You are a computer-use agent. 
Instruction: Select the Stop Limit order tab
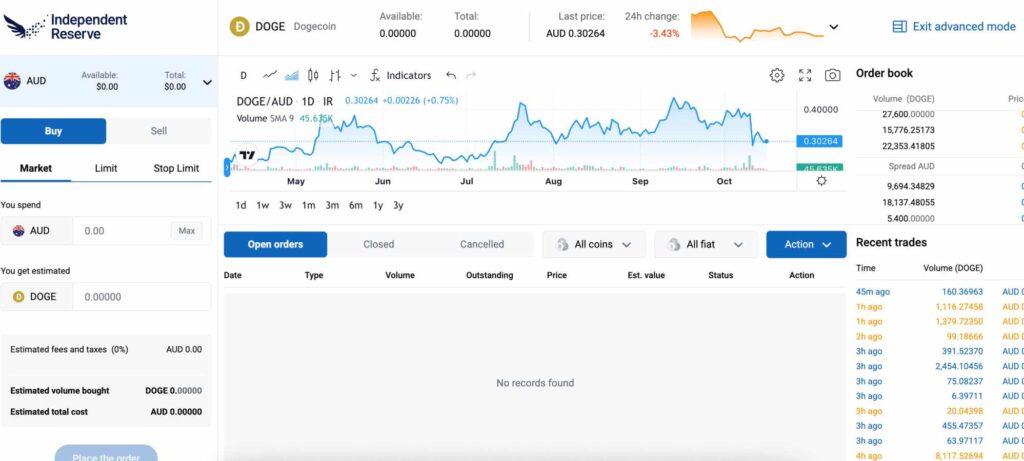pyautogui.click(x=176, y=168)
